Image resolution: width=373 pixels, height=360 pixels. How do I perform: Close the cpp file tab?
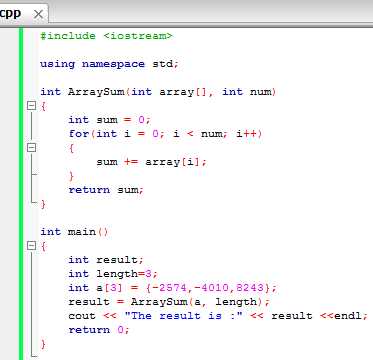pos(39,14)
